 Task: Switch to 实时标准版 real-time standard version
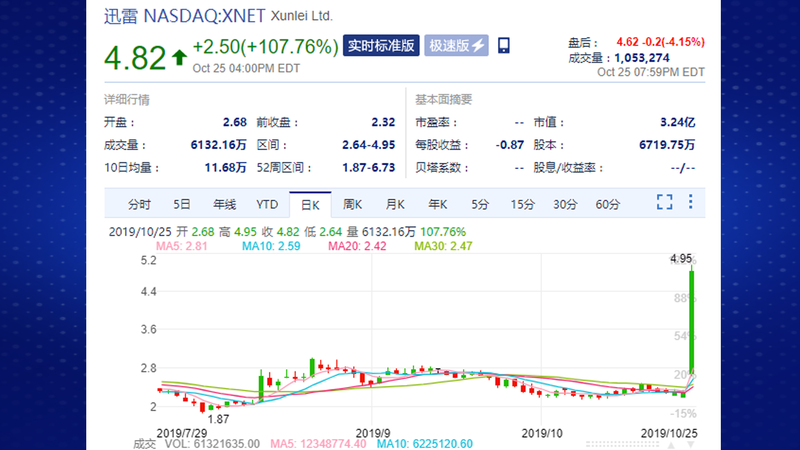(x=381, y=45)
